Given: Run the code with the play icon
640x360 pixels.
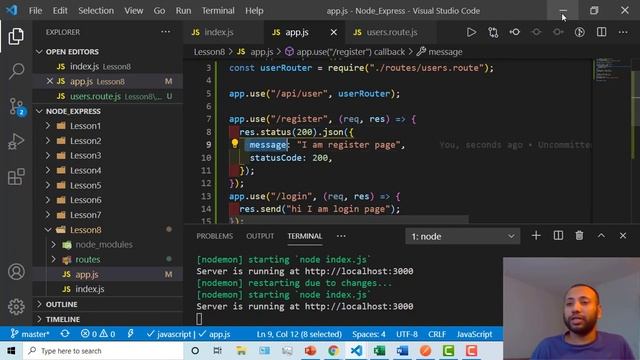Looking at the screenshot, I should pyautogui.click(x=471, y=32).
